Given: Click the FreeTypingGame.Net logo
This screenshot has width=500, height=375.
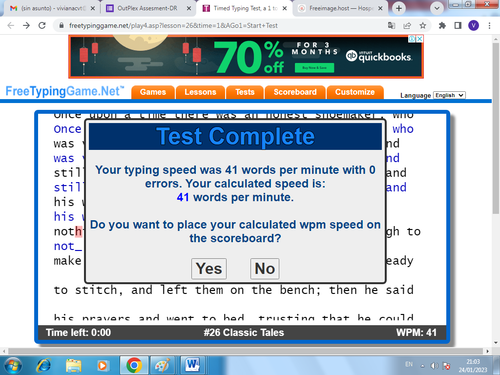Looking at the screenshot, I should (x=65, y=91).
